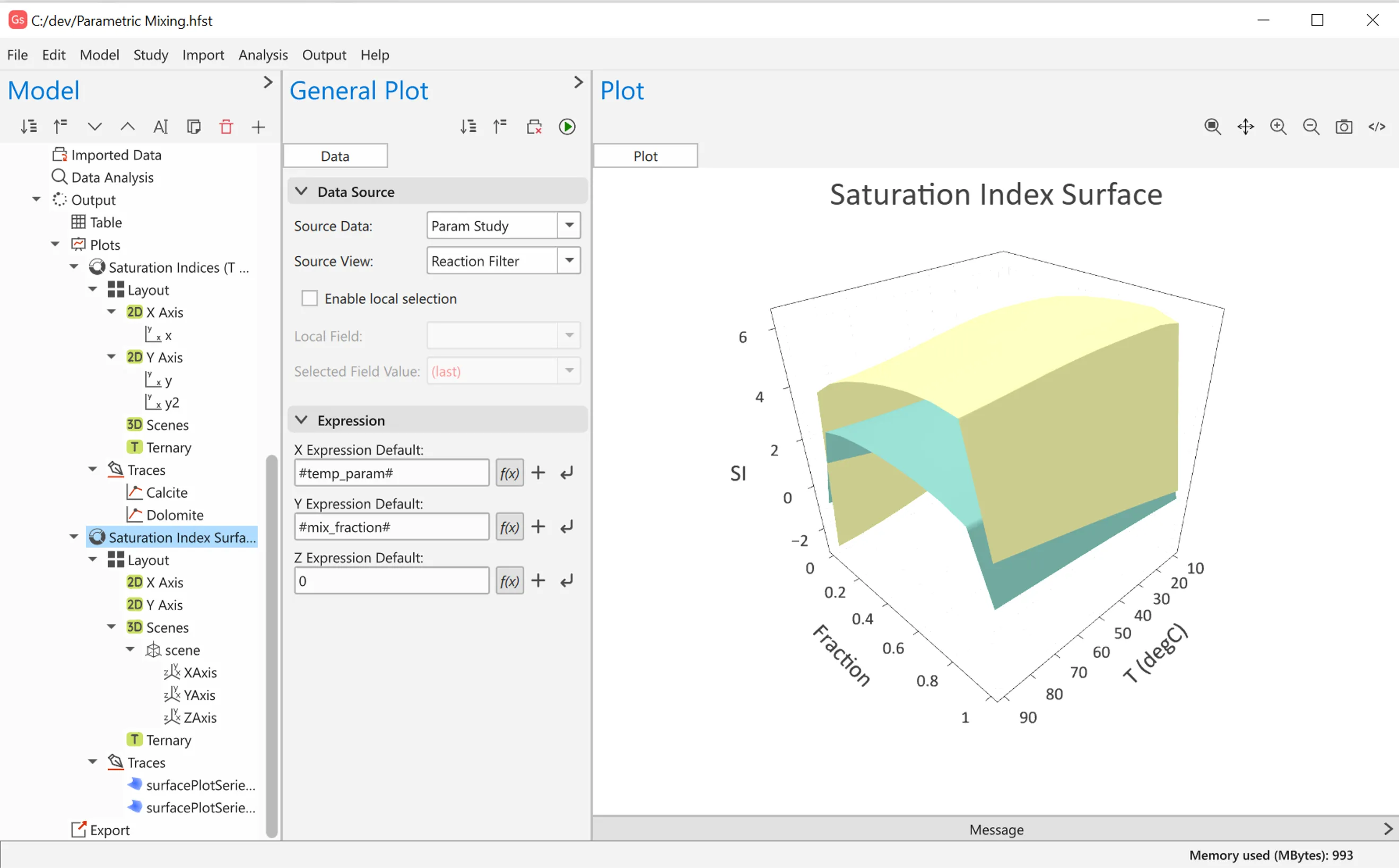The width and height of the screenshot is (1399, 868).
Task: Select the Export node in the tree
Action: point(100,830)
